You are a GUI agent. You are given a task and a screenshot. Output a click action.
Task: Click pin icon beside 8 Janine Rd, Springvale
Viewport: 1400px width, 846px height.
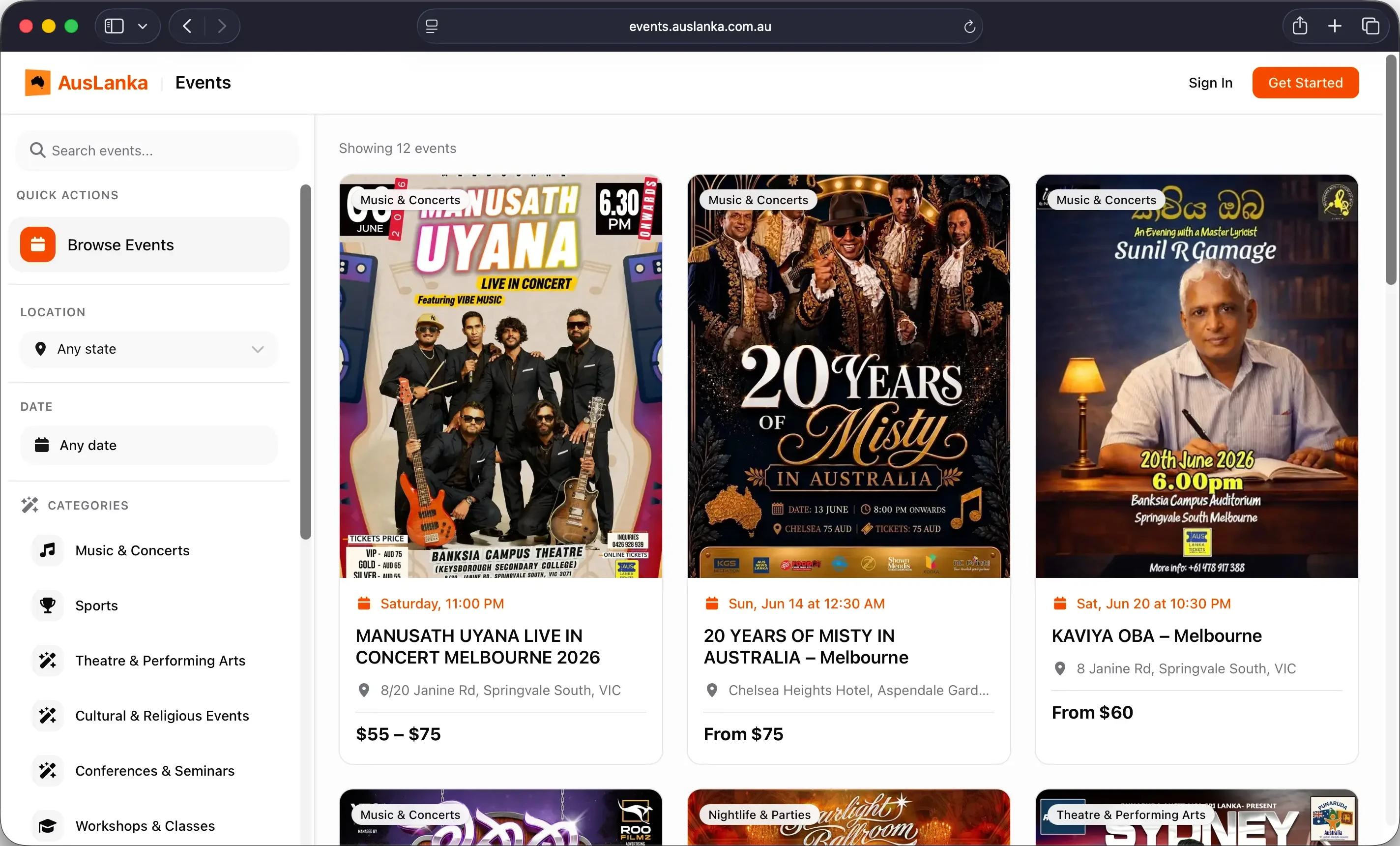pyautogui.click(x=1060, y=668)
